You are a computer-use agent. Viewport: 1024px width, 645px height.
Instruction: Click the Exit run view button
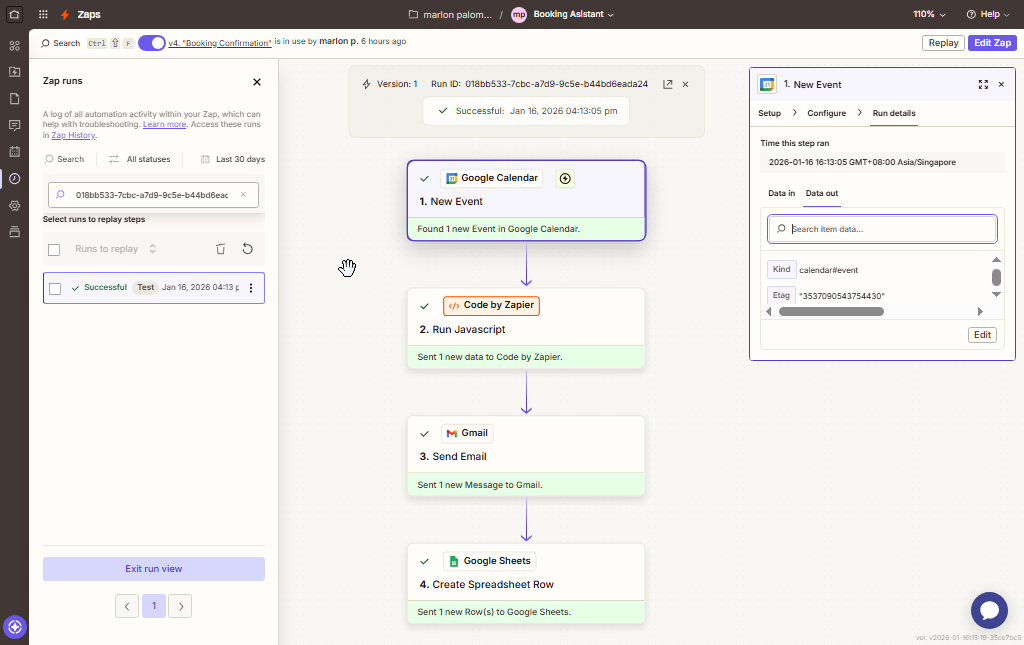(x=154, y=569)
